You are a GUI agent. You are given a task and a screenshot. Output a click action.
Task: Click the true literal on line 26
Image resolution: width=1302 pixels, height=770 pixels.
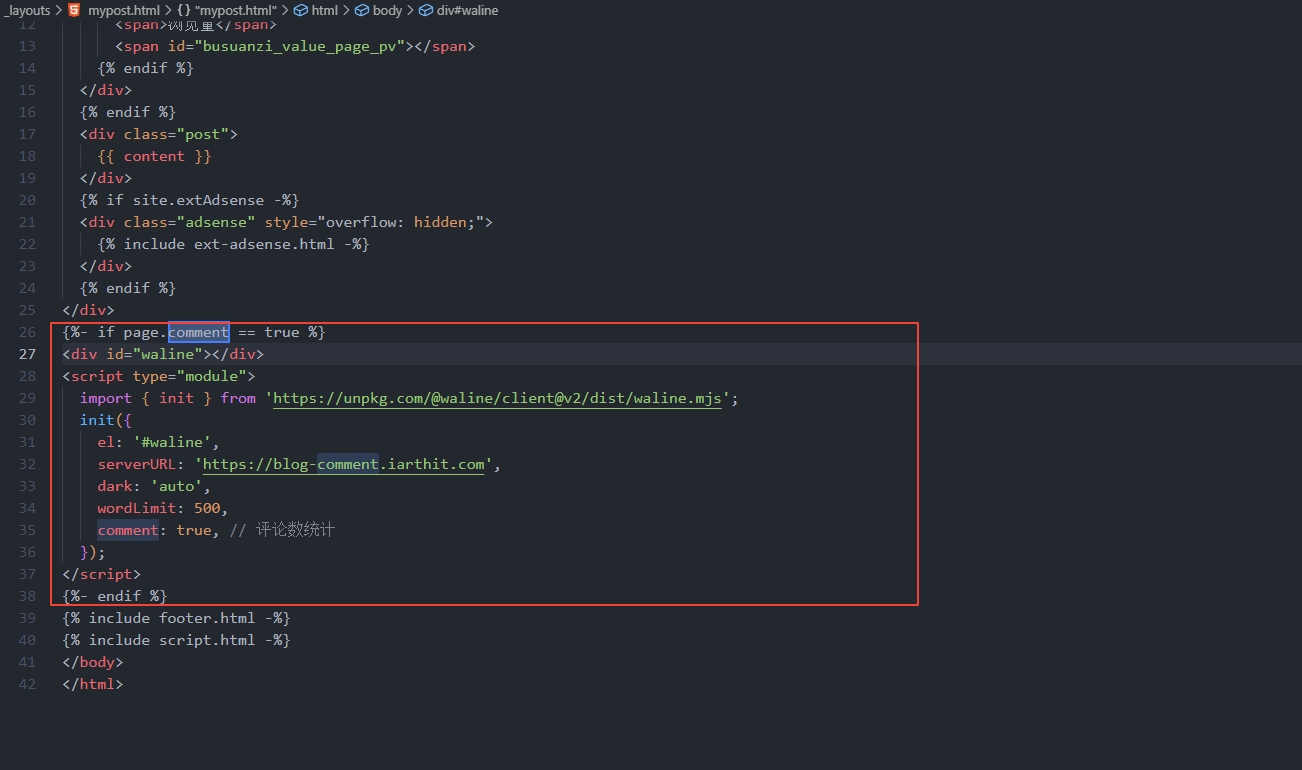(x=282, y=332)
